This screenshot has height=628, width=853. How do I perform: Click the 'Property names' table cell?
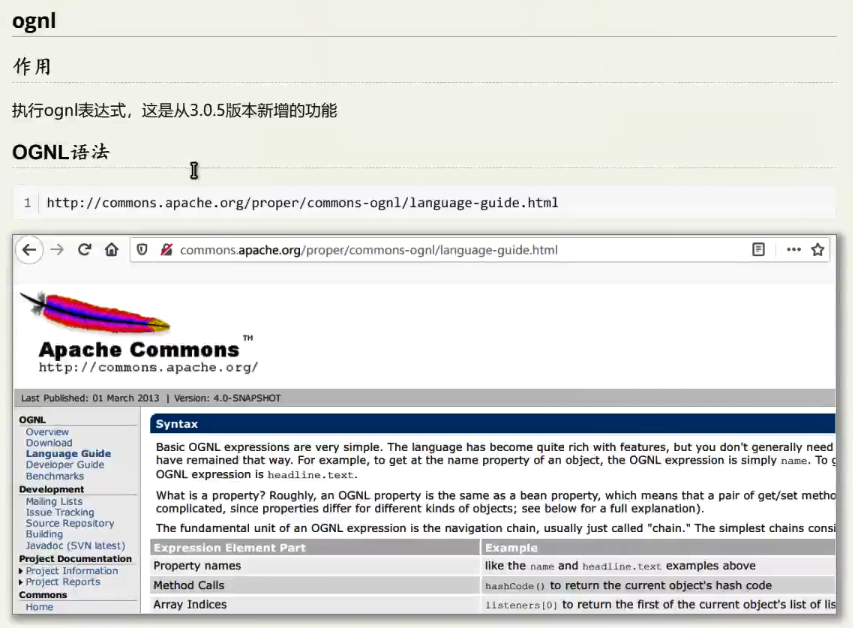point(314,565)
